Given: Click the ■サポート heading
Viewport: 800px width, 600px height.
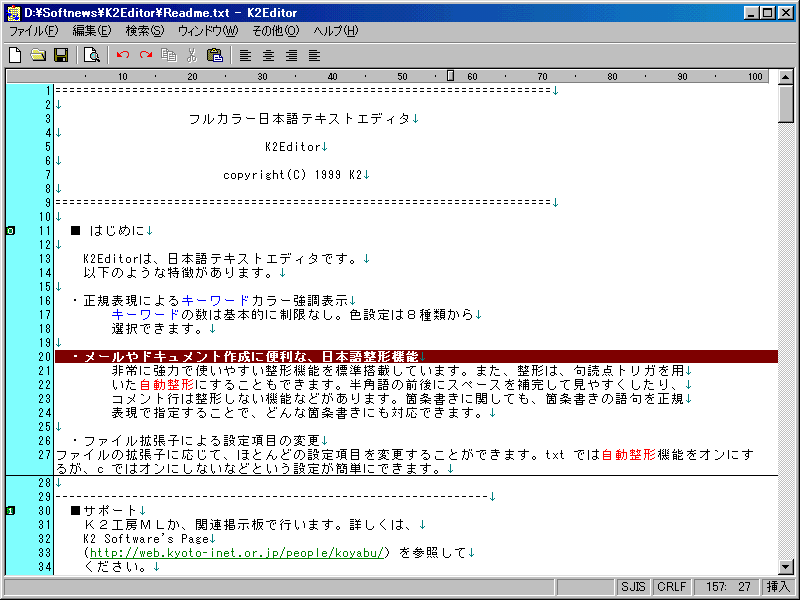Looking at the screenshot, I should (x=104, y=511).
